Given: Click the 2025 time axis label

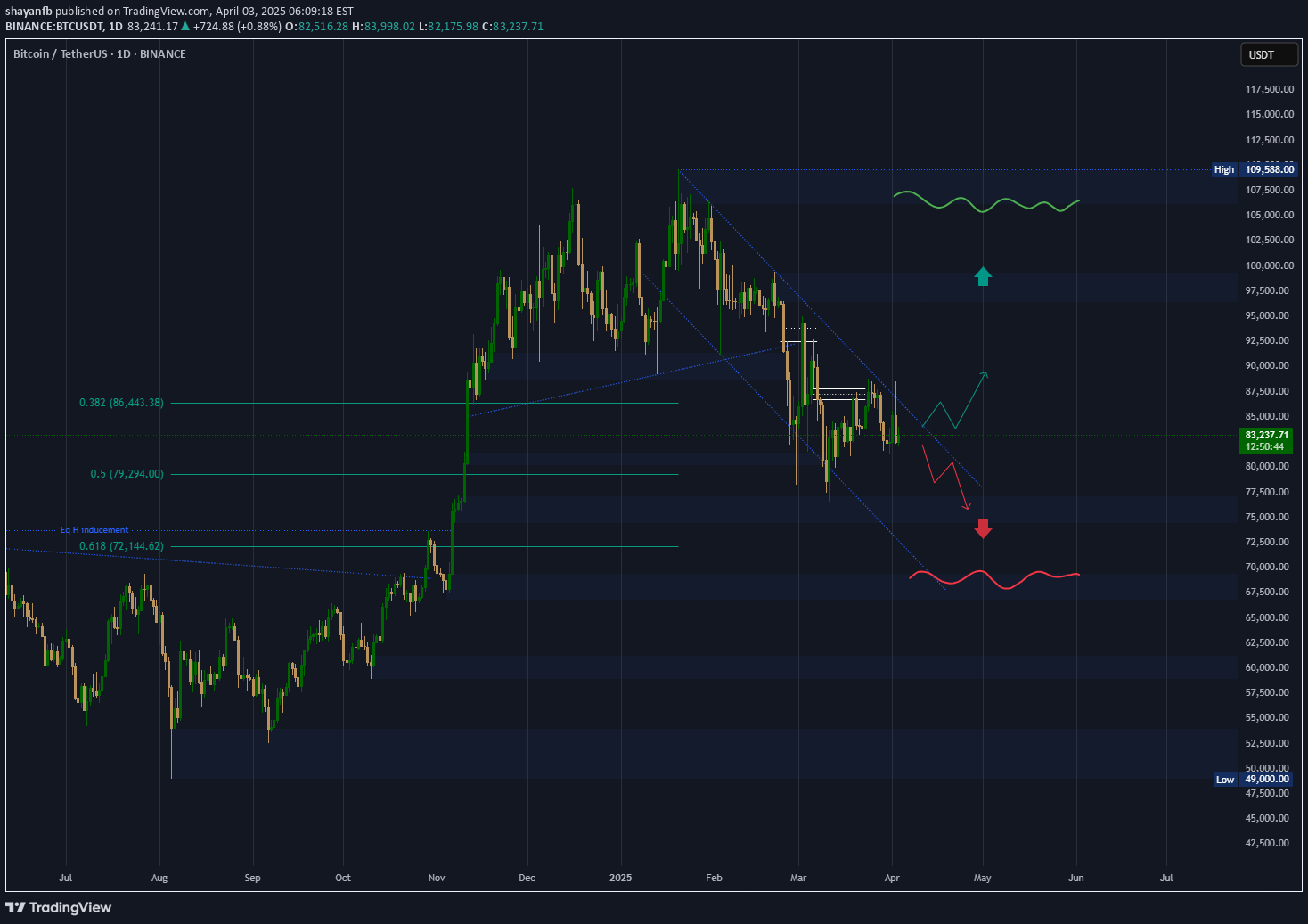Looking at the screenshot, I should pos(621,878).
